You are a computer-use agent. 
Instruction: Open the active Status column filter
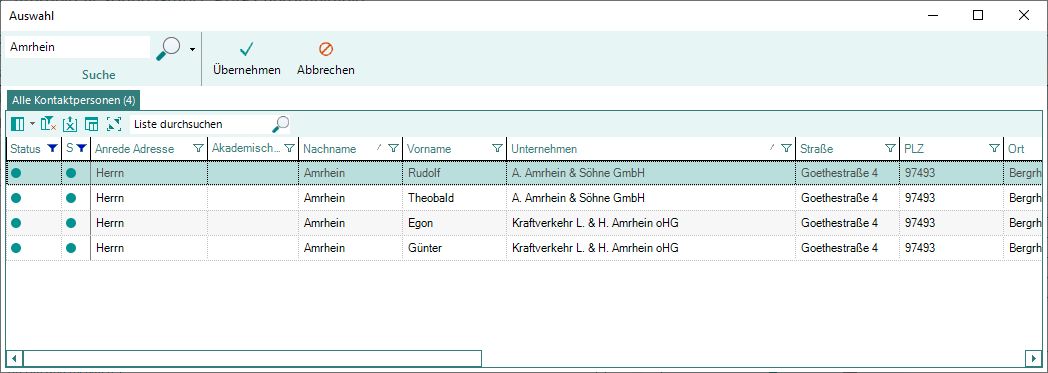point(53,148)
